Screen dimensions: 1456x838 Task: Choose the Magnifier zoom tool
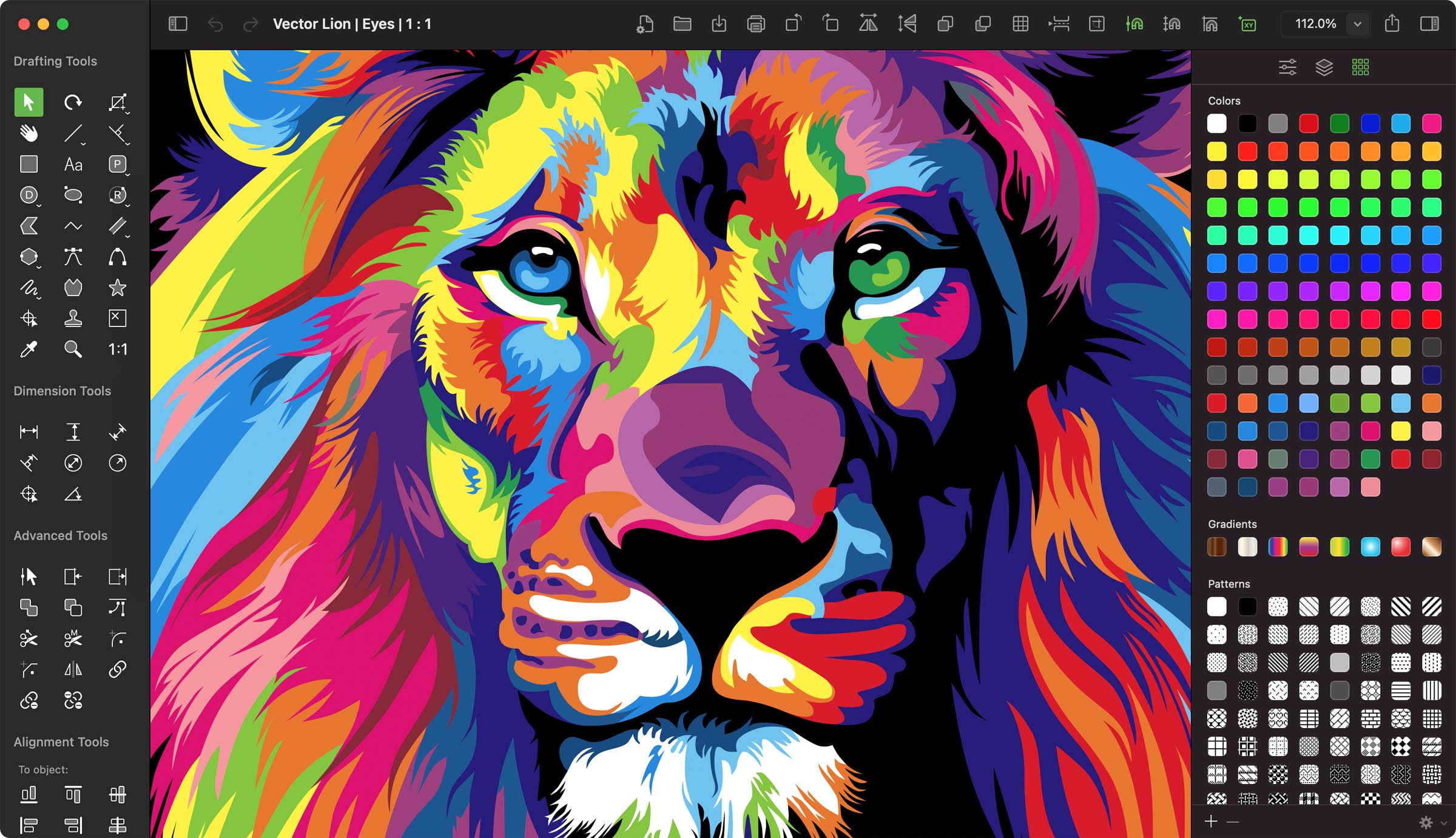pos(73,349)
